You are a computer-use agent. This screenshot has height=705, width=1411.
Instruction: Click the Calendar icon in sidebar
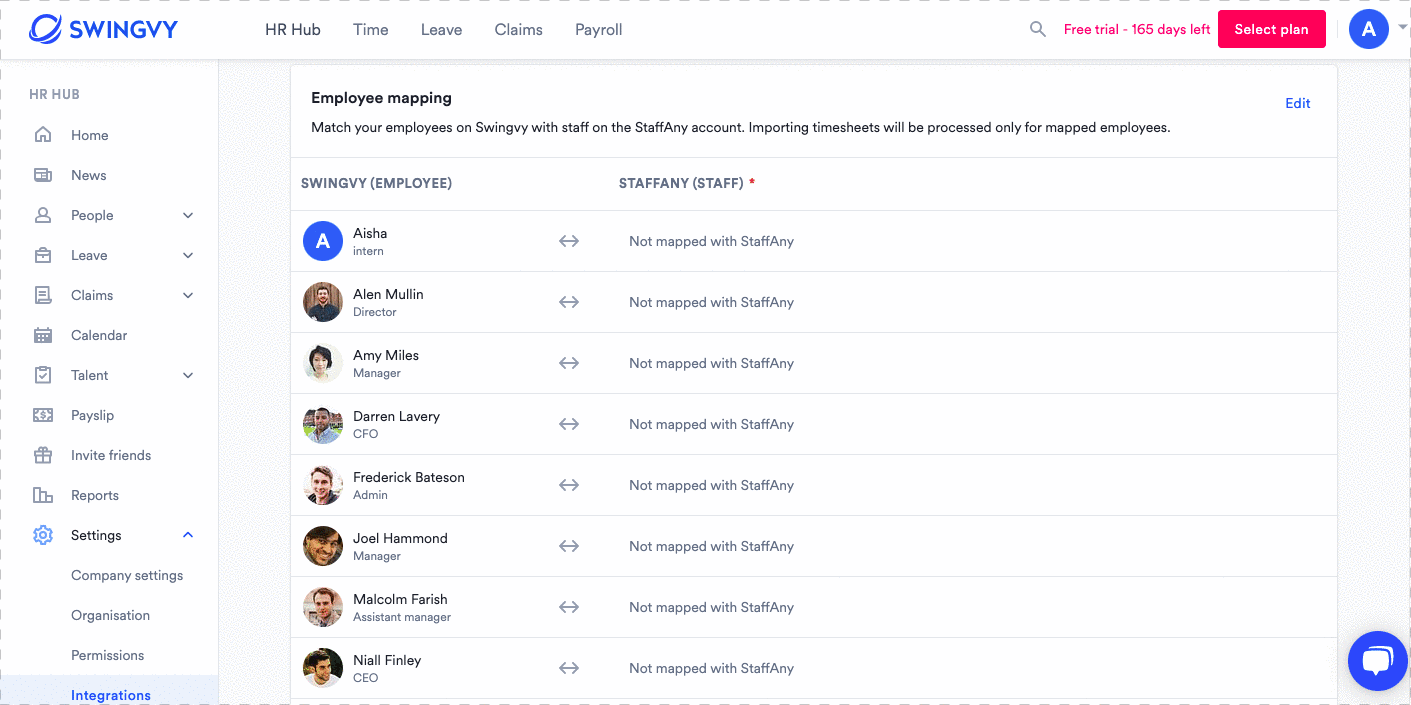pos(43,335)
